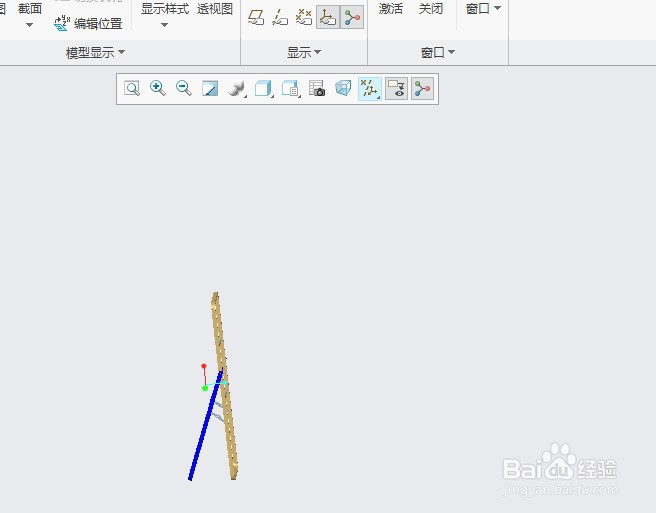Open the saved orientations cube icon

coord(264,89)
